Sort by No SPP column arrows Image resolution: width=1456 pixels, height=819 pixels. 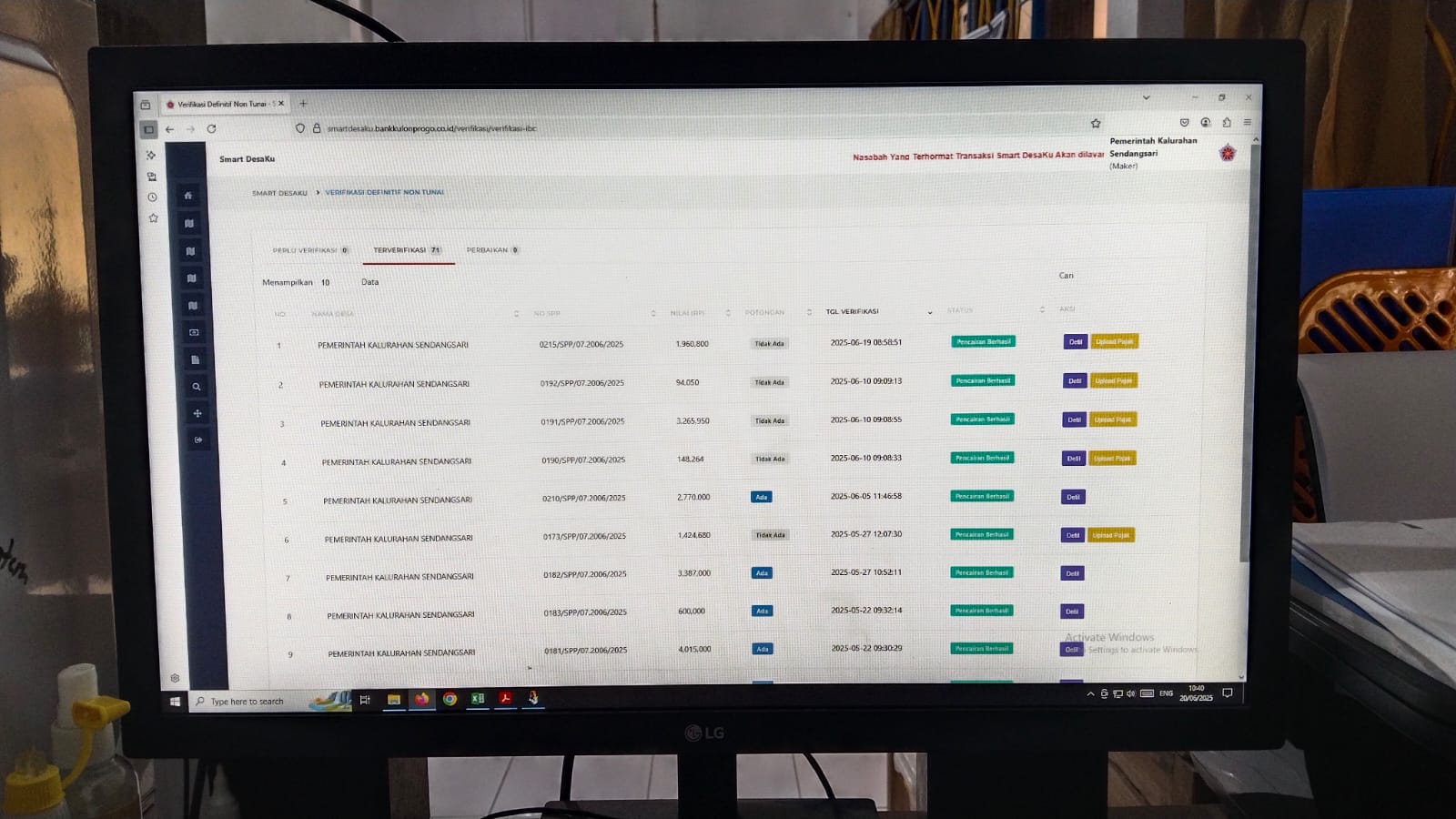653,314
